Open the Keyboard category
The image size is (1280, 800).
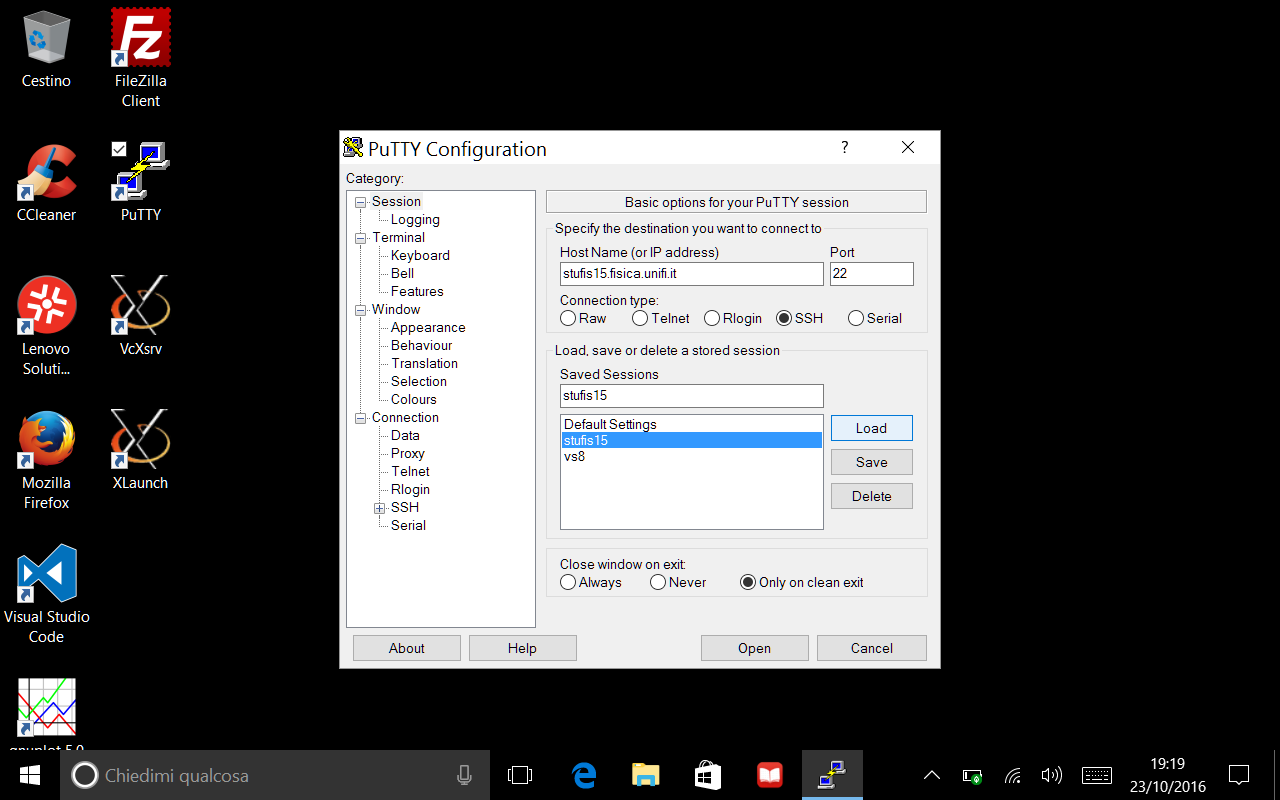(x=420, y=255)
